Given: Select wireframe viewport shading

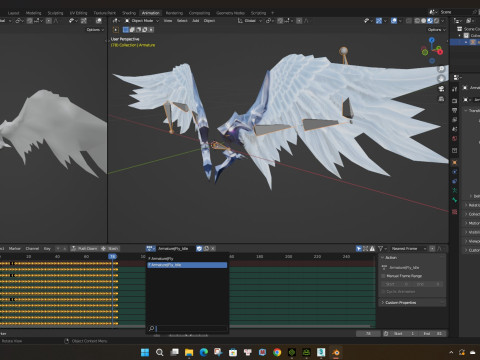Looking at the screenshot, I should pos(417,21).
